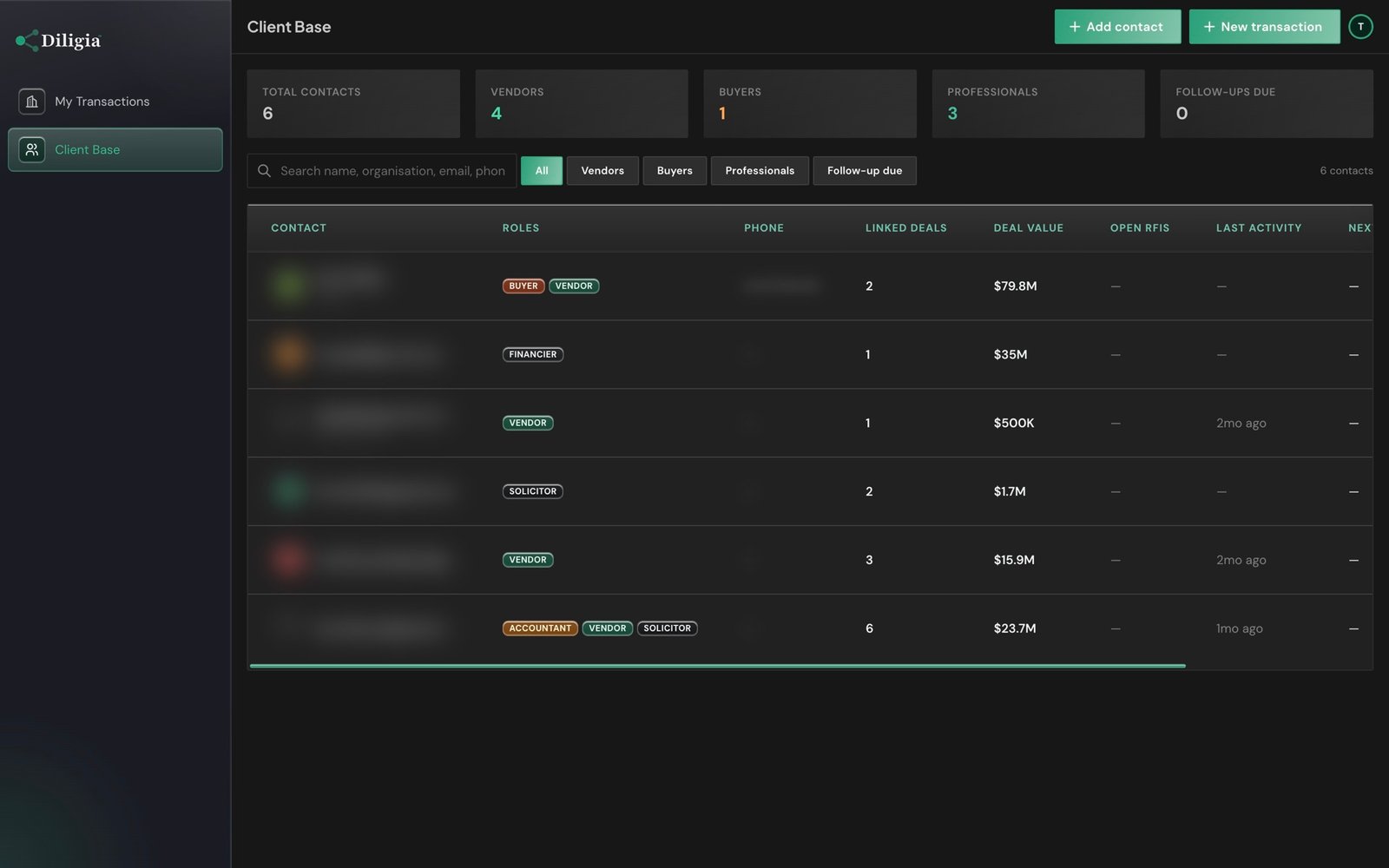Click the Client Base people icon
The image size is (1389, 868).
pos(32,149)
